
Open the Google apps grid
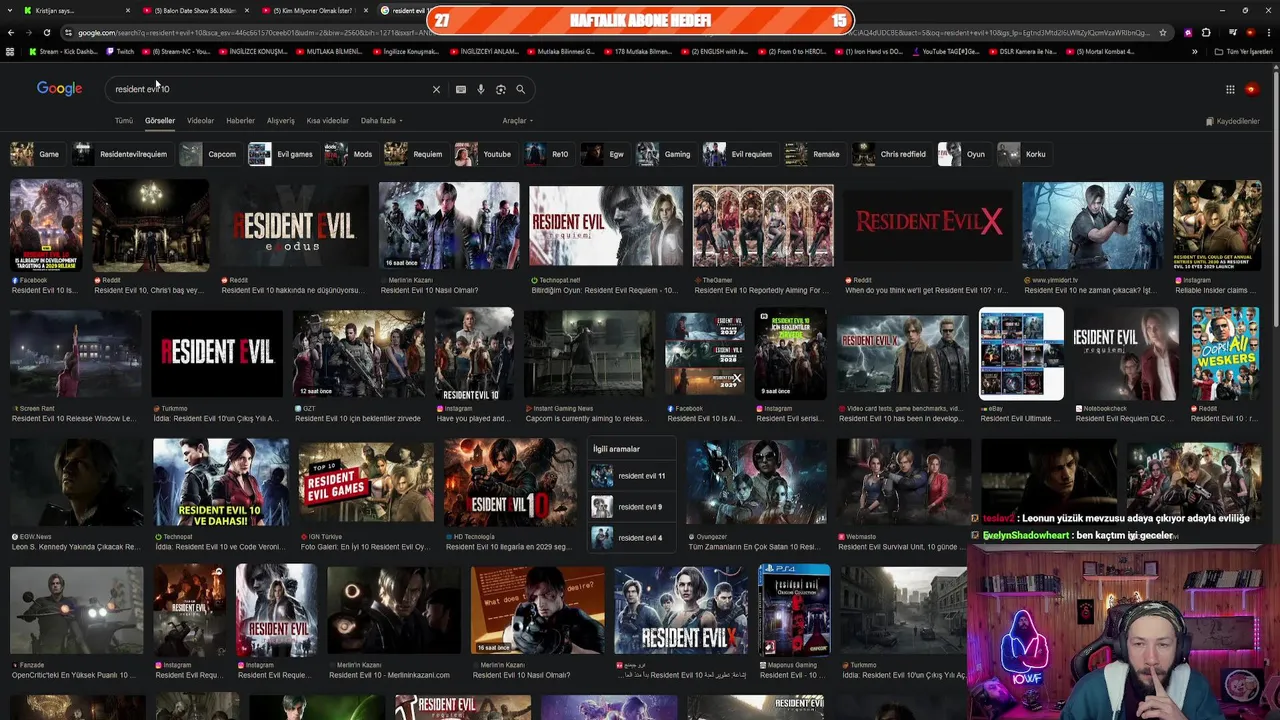coord(1230,89)
